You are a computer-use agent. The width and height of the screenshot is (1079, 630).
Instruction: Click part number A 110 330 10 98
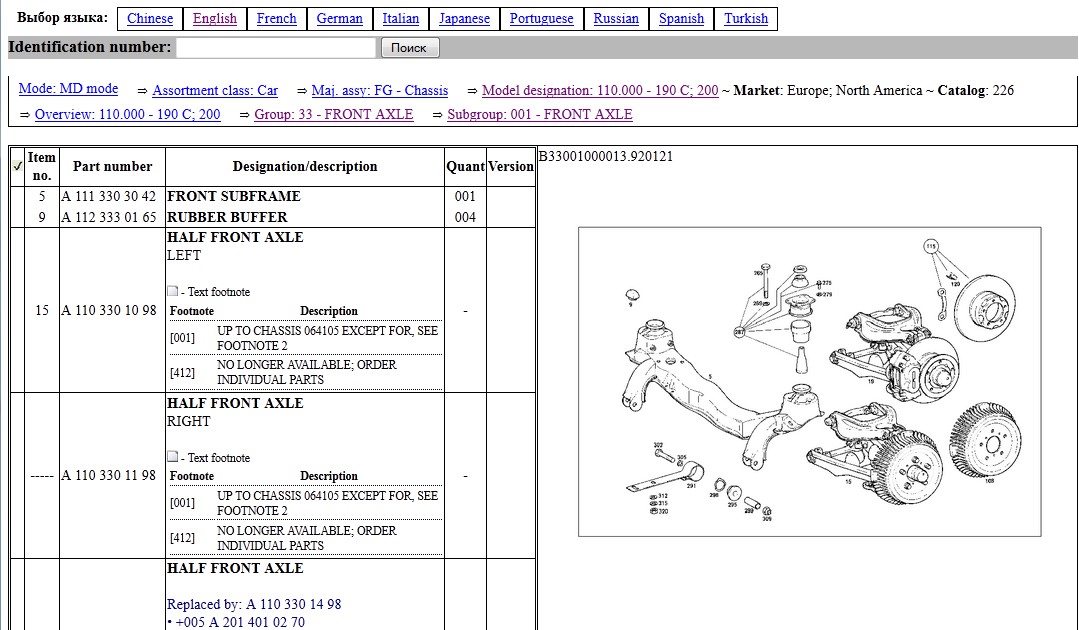point(109,310)
